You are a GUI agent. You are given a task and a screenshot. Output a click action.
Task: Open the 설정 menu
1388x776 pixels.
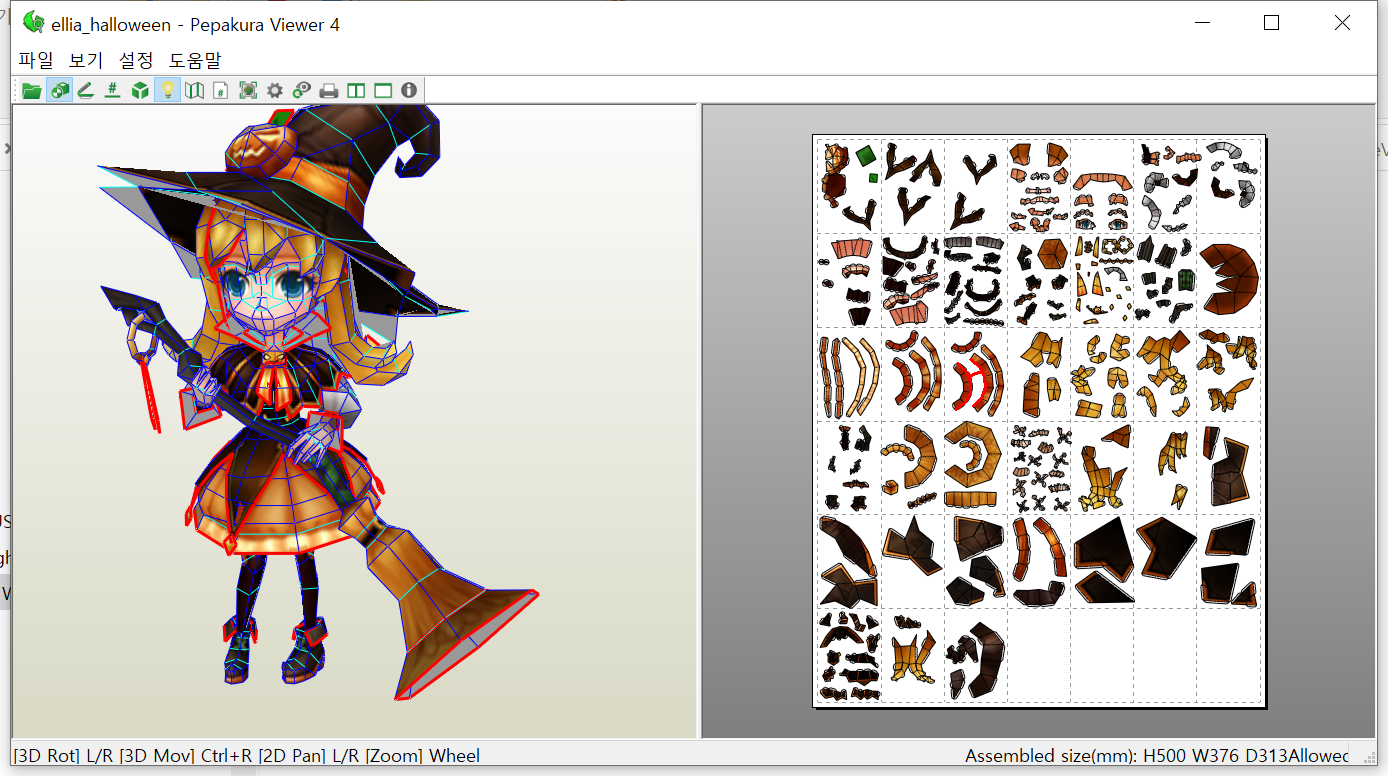coord(136,60)
